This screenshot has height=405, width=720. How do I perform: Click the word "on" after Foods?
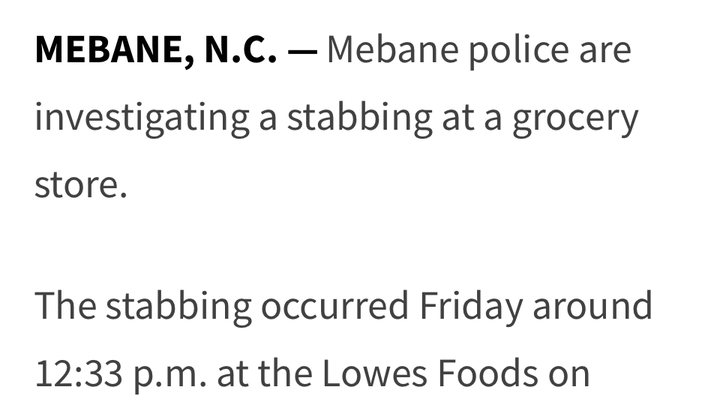(x=568, y=378)
